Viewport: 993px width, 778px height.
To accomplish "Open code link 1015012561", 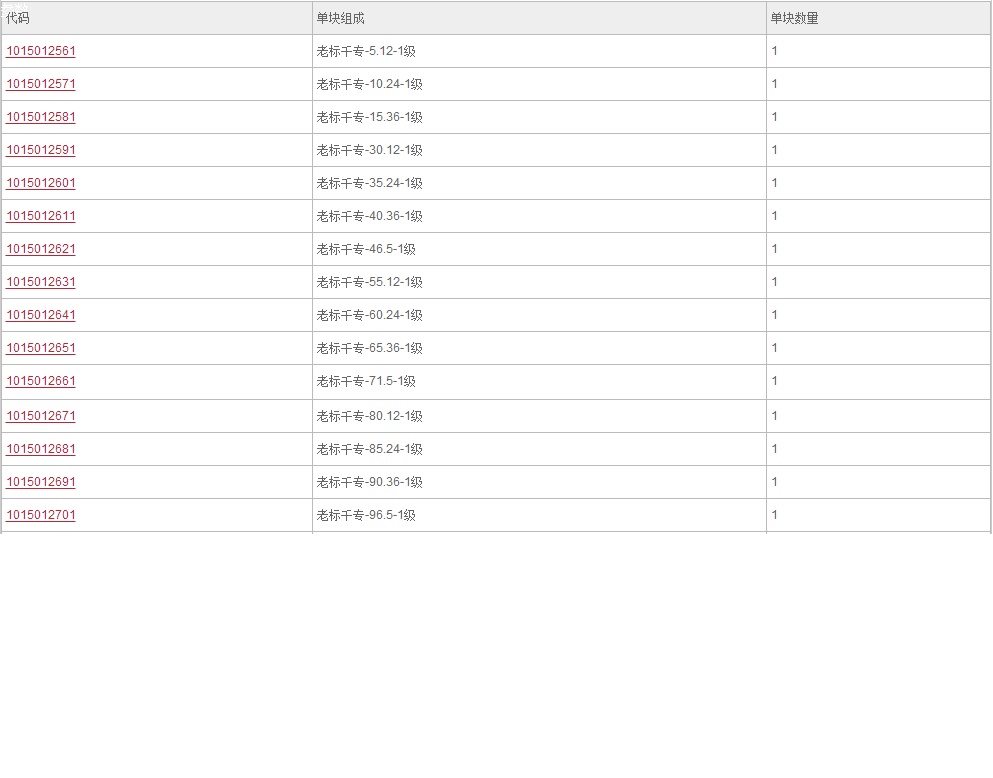I will click(41, 51).
